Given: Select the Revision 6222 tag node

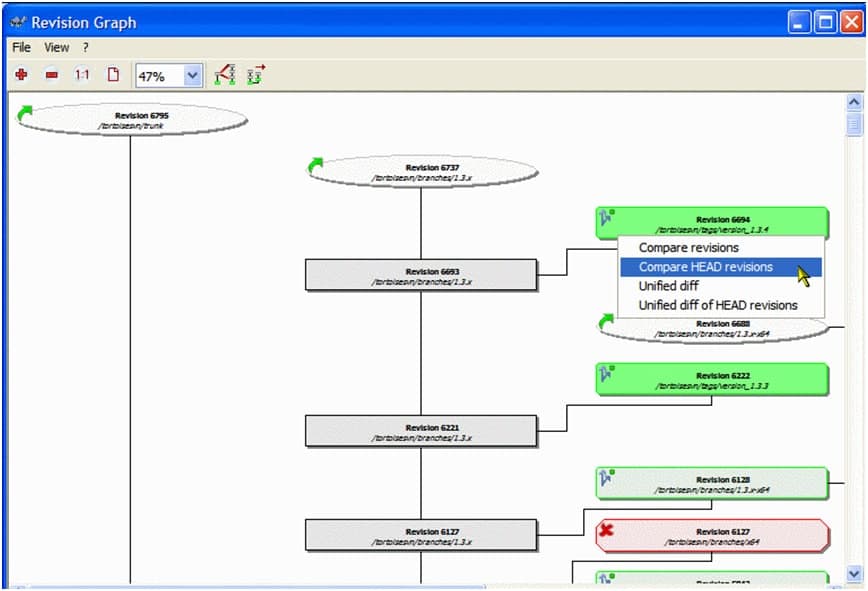Looking at the screenshot, I should [713, 380].
